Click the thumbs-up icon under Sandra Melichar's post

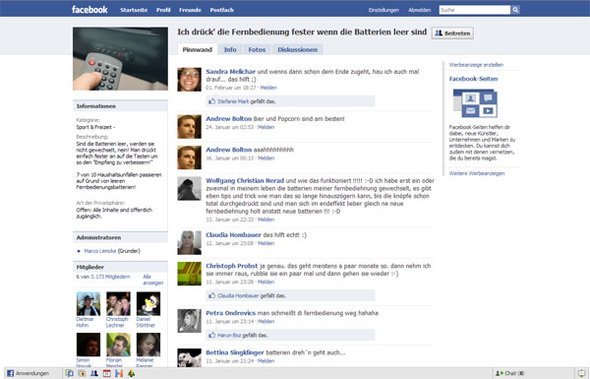tap(212, 101)
